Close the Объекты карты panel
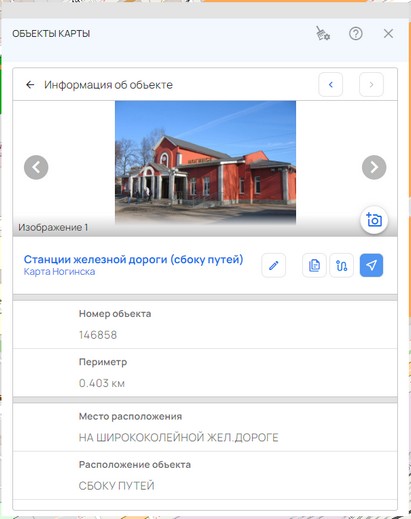411x519 pixels. (x=388, y=34)
